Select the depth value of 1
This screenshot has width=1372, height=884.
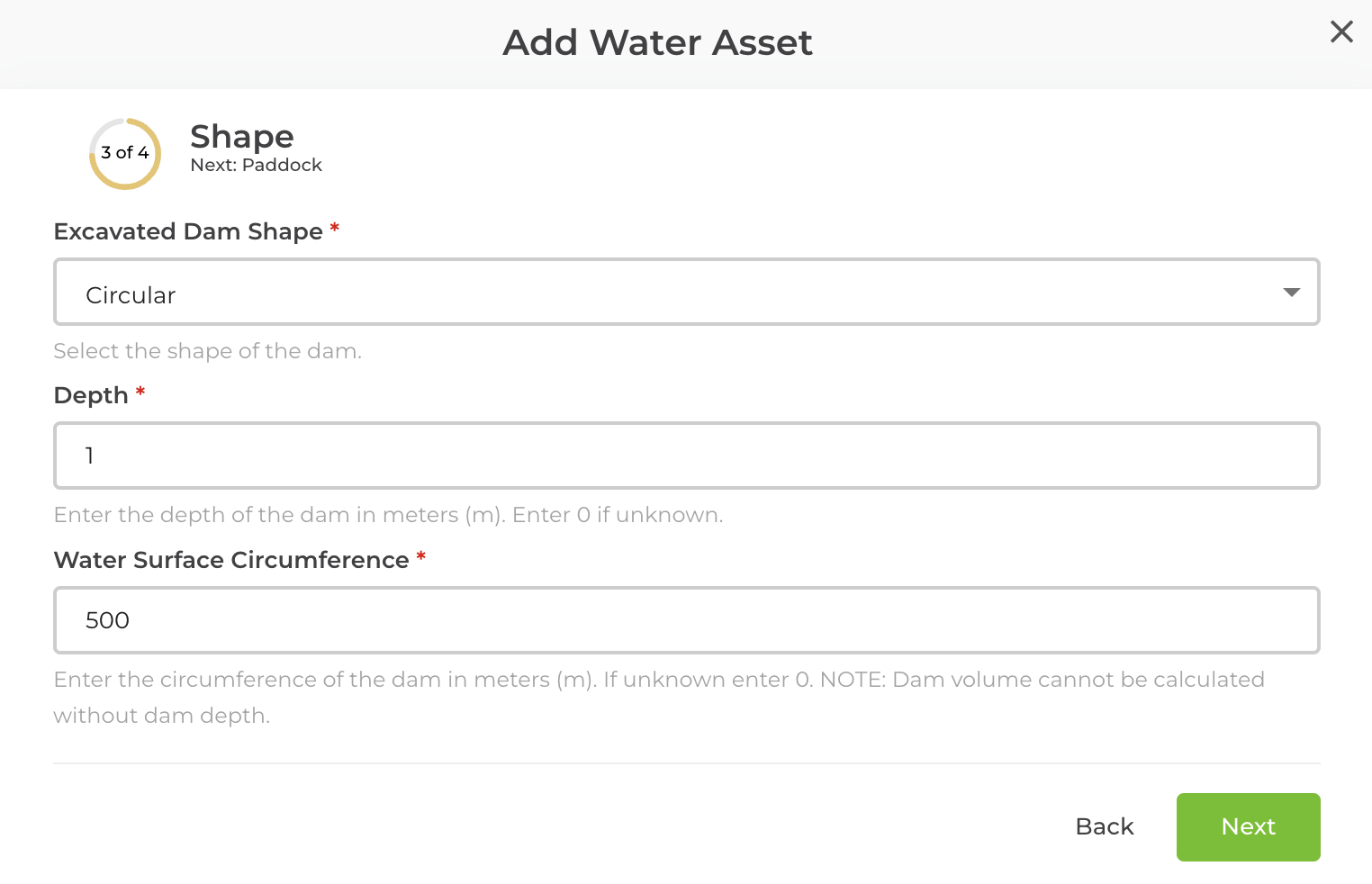89,456
